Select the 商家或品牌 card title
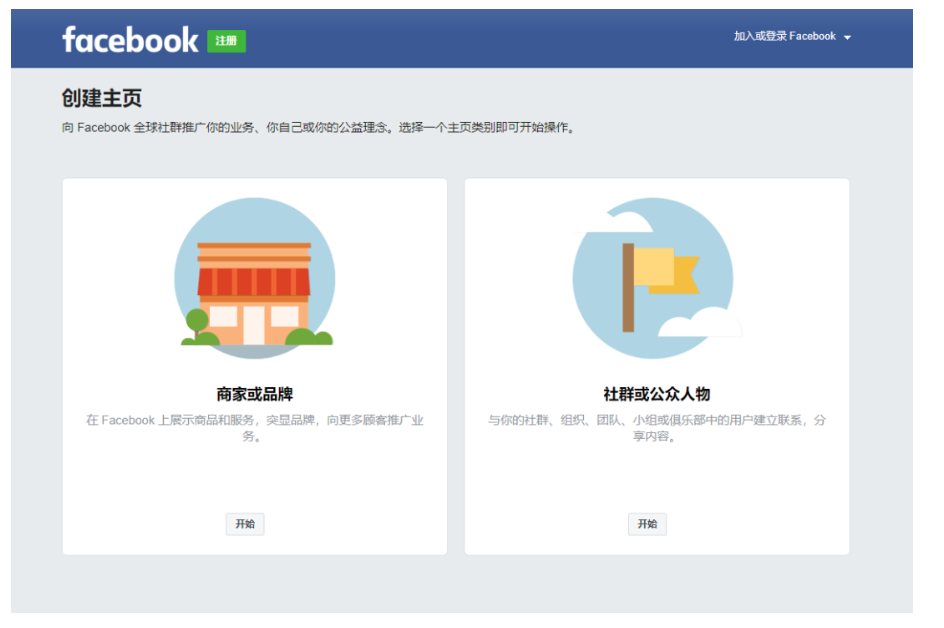944x628 pixels. [x=255, y=394]
